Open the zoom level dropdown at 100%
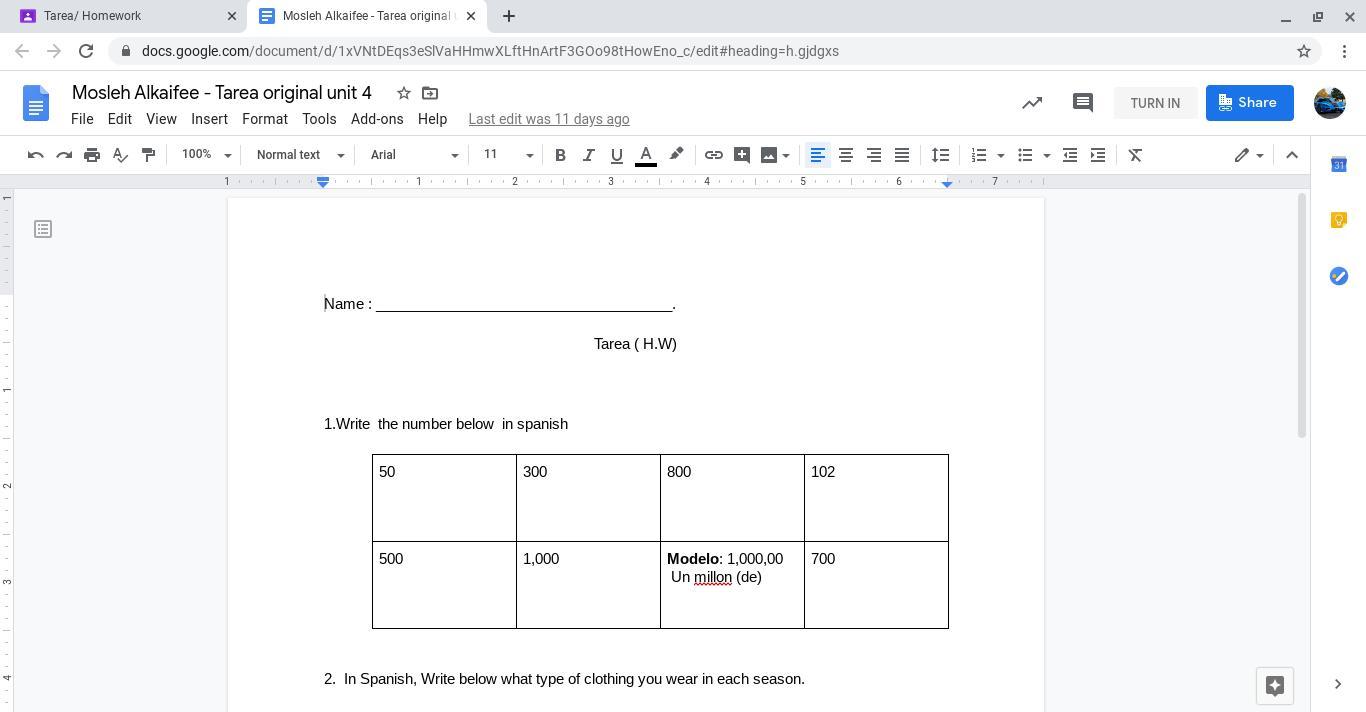This screenshot has width=1366, height=712. [x=206, y=155]
